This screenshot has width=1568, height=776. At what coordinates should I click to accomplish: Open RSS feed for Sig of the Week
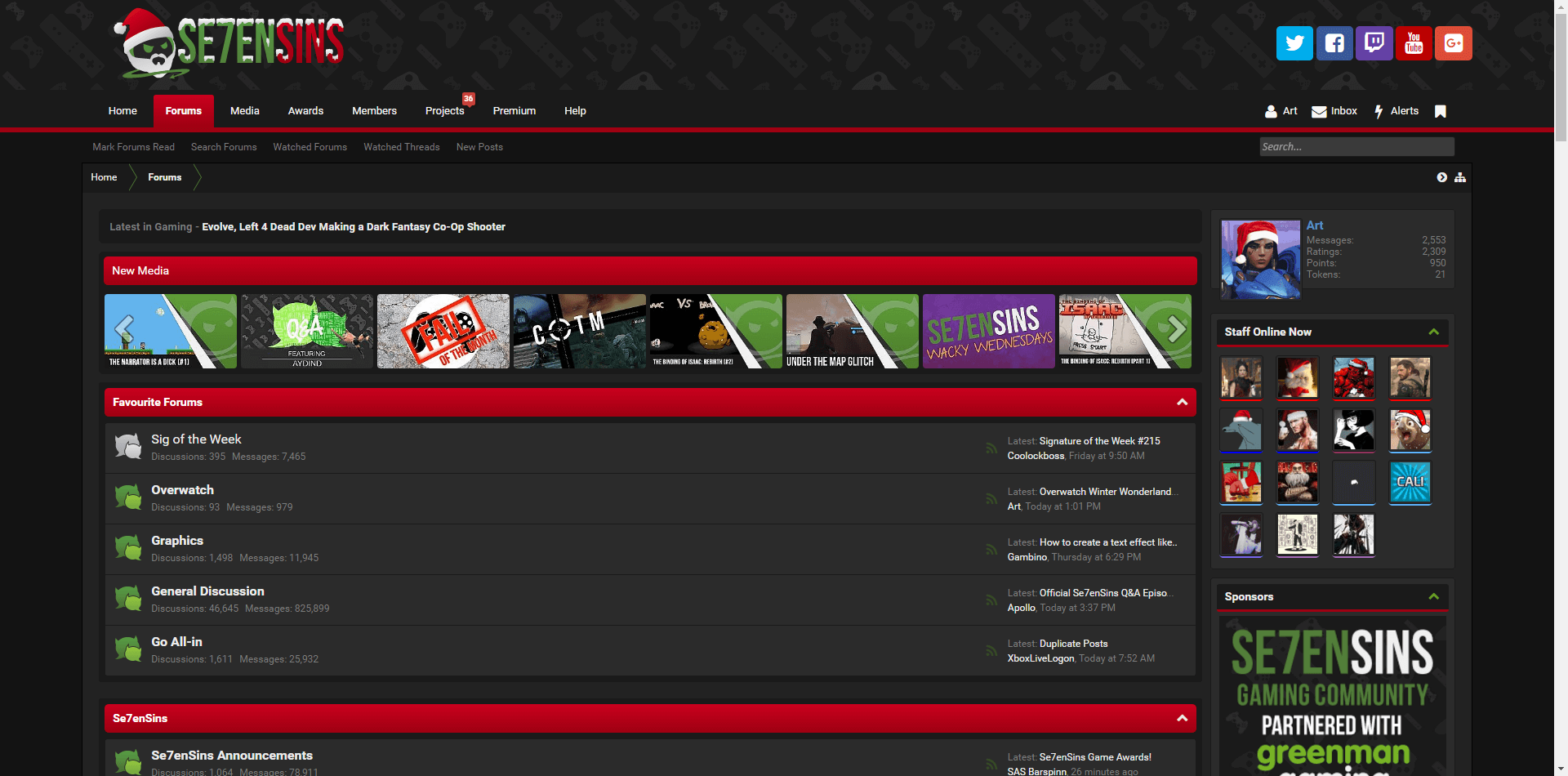click(991, 448)
